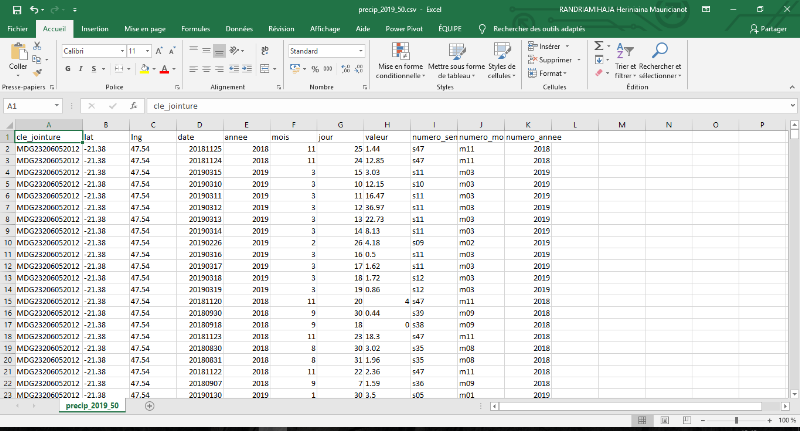Click the add new sheet plus icon

[x=149, y=406]
